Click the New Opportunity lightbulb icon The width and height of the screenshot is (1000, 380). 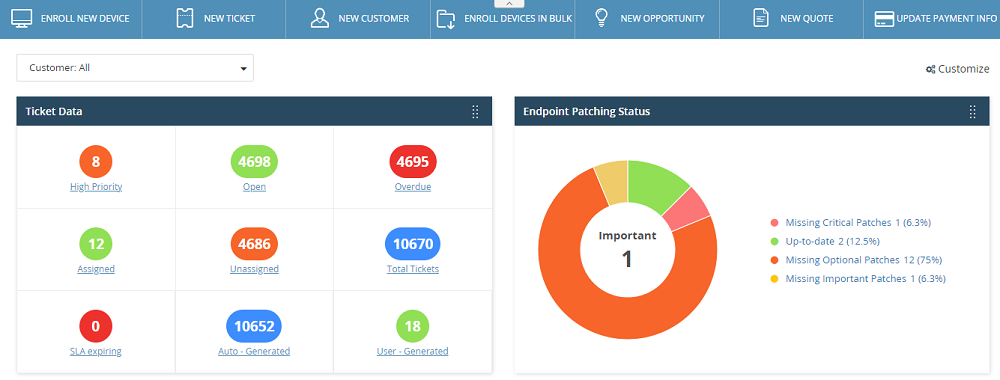tap(600, 18)
